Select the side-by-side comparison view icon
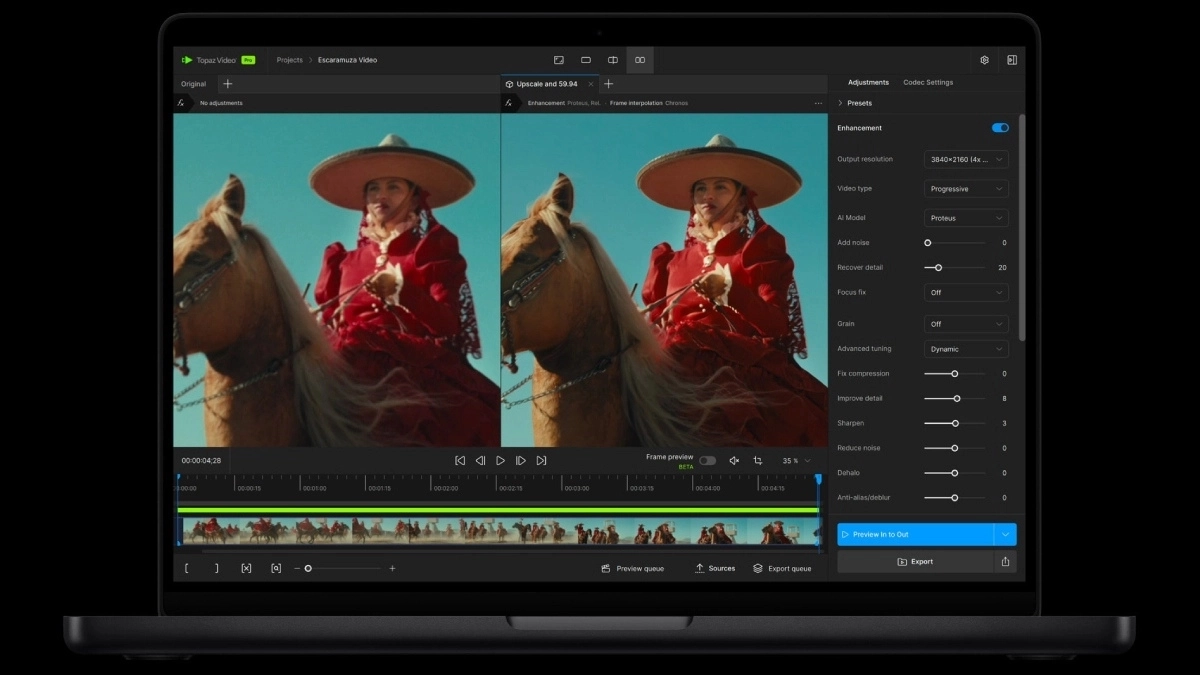Image resolution: width=1200 pixels, height=675 pixels. click(640, 60)
